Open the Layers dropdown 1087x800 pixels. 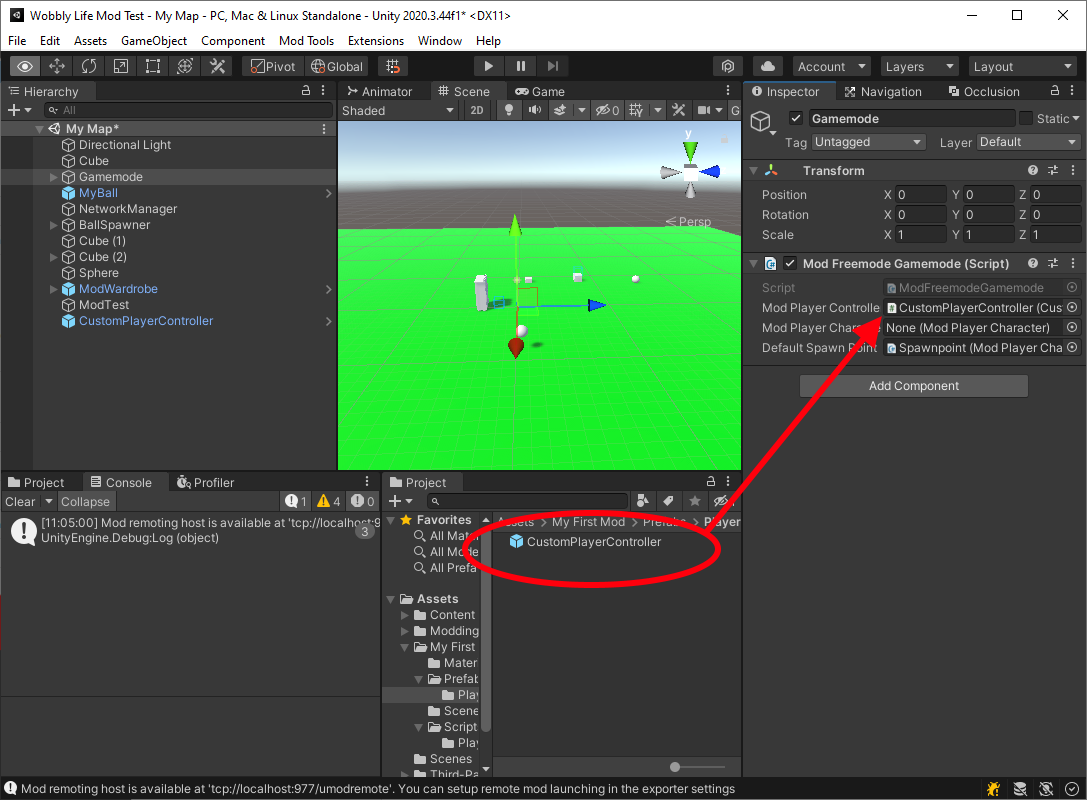pyautogui.click(x=919, y=67)
